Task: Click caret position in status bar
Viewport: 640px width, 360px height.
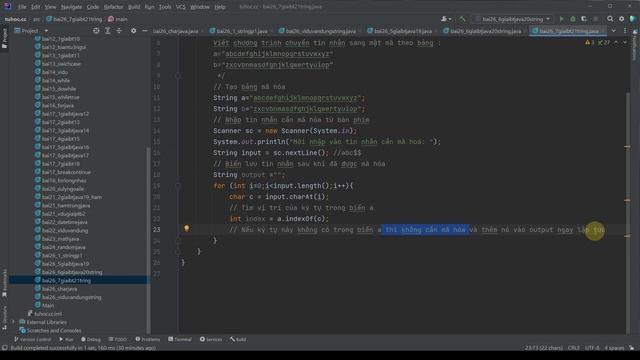Action: click(x=543, y=348)
